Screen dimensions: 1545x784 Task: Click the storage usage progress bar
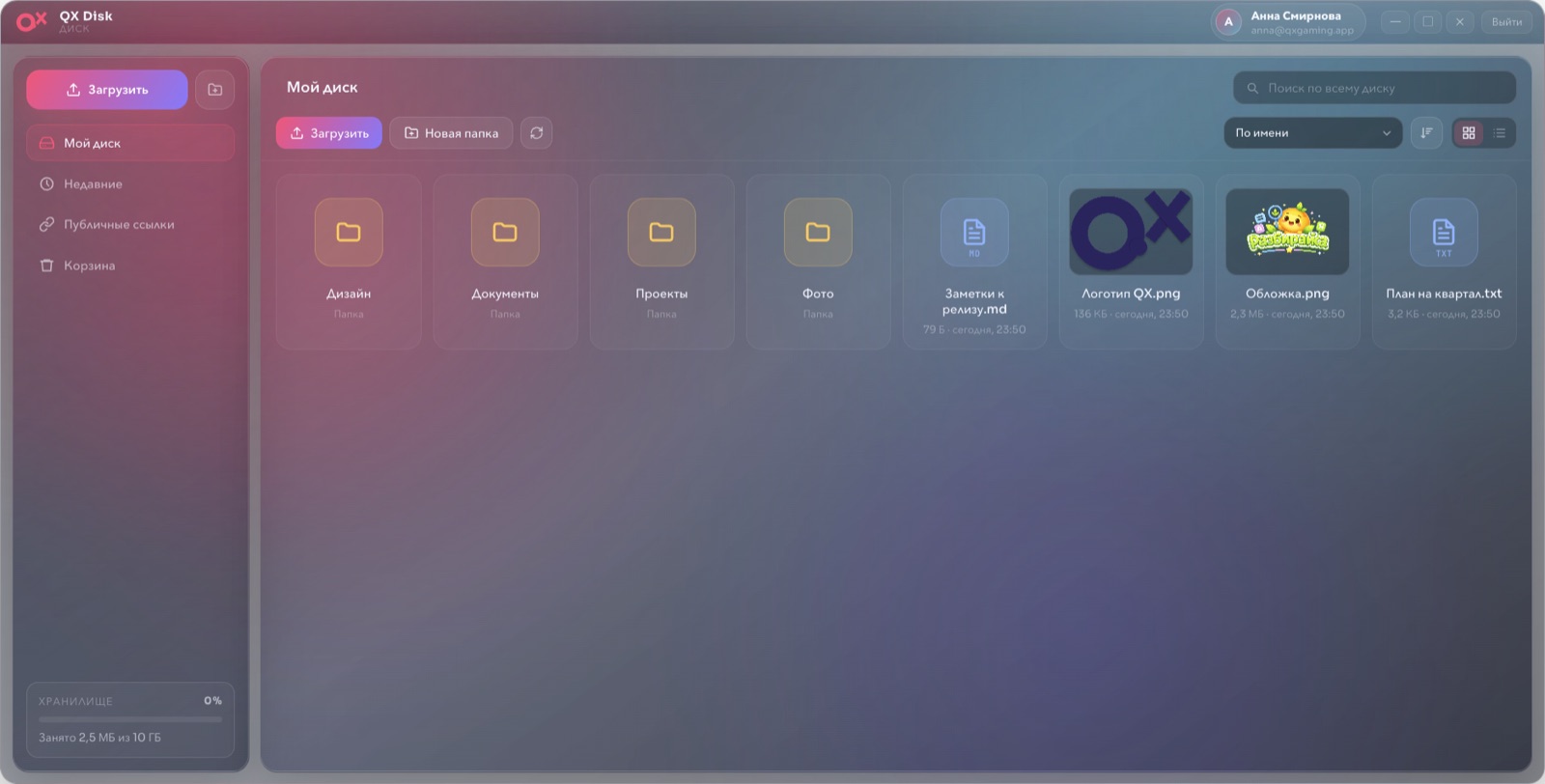[x=130, y=719]
